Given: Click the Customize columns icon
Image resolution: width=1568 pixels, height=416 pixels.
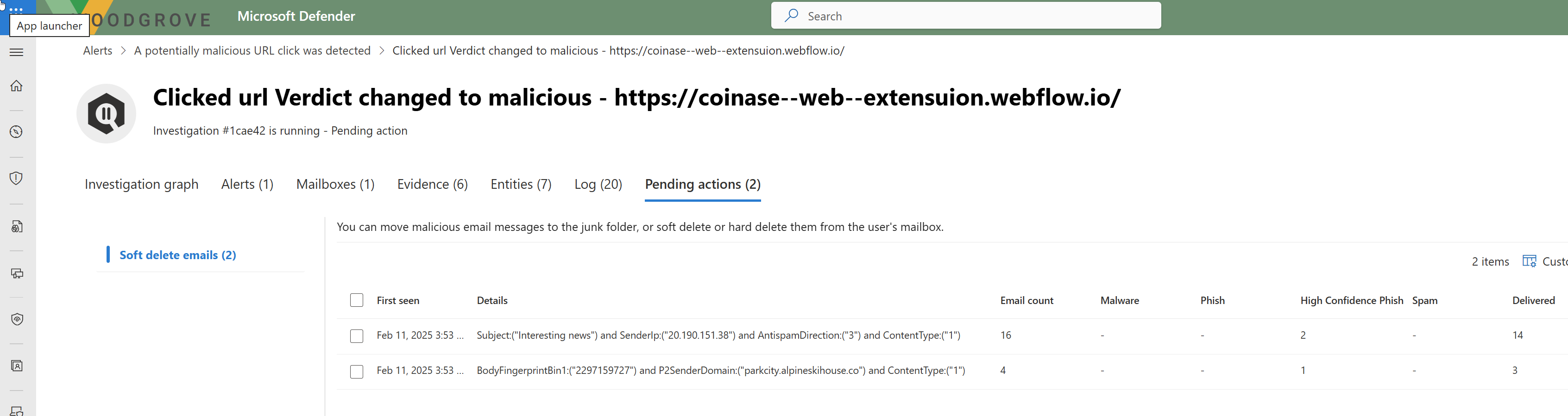Looking at the screenshot, I should click(1529, 261).
